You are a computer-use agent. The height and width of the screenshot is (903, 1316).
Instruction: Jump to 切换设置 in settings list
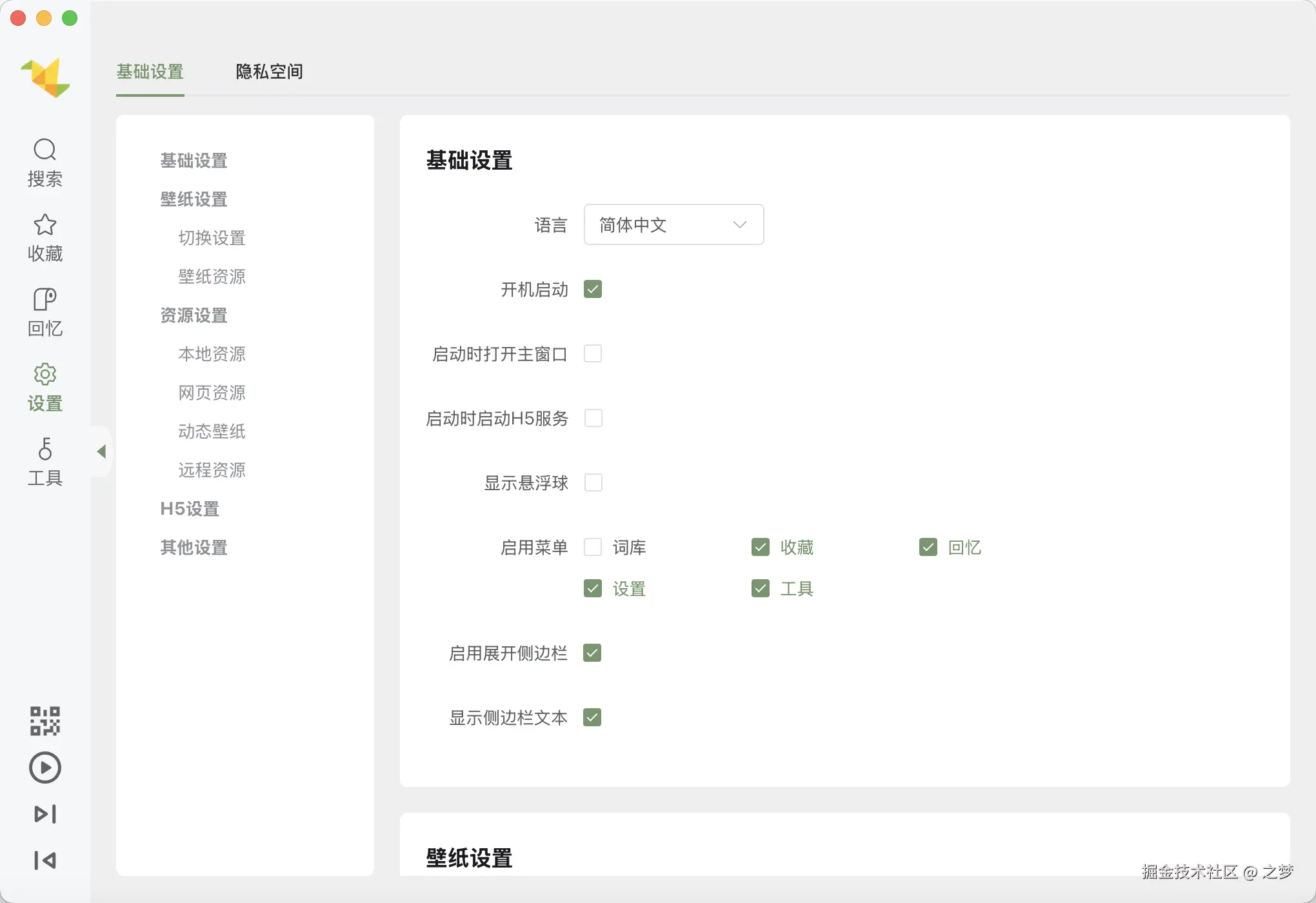click(x=212, y=238)
